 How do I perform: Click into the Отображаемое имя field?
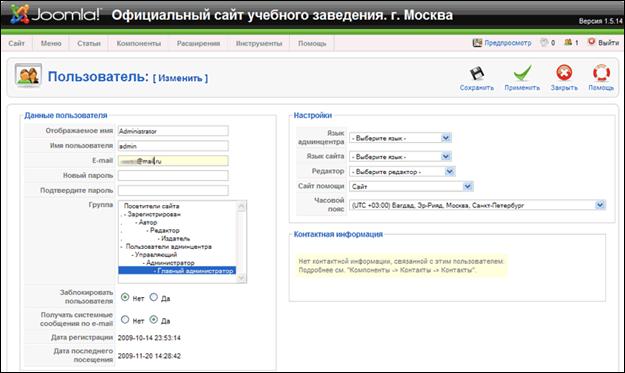[173, 131]
